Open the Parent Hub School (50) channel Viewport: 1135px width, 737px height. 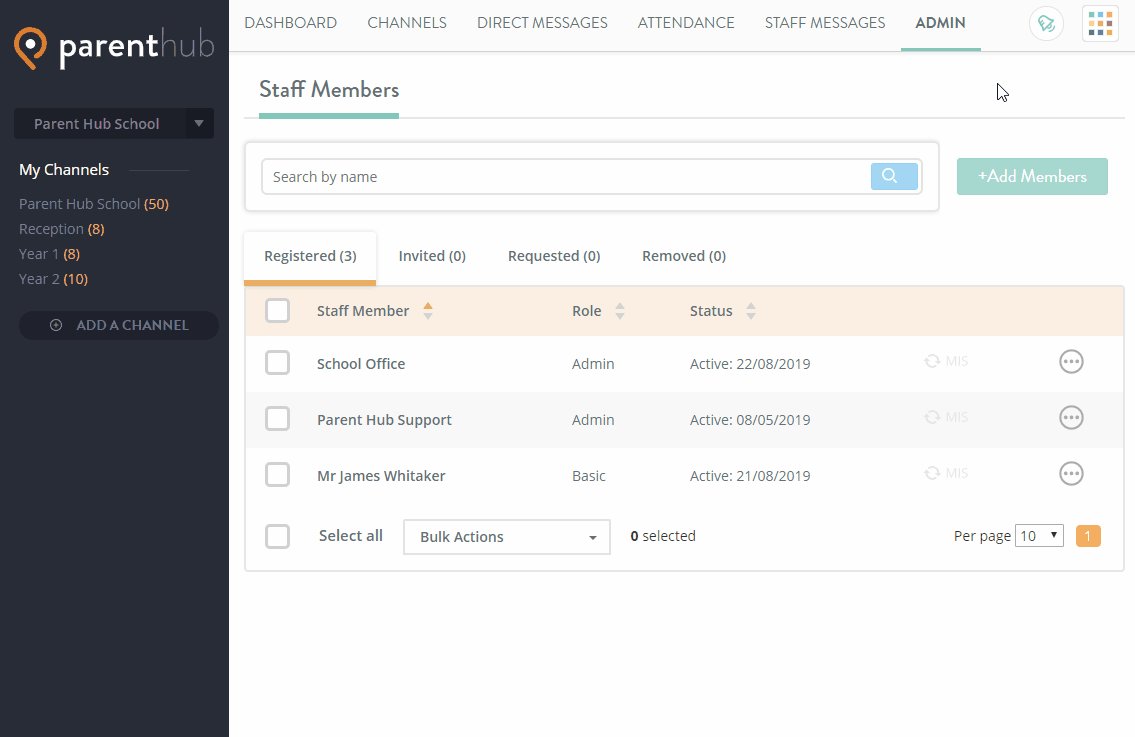(94, 204)
